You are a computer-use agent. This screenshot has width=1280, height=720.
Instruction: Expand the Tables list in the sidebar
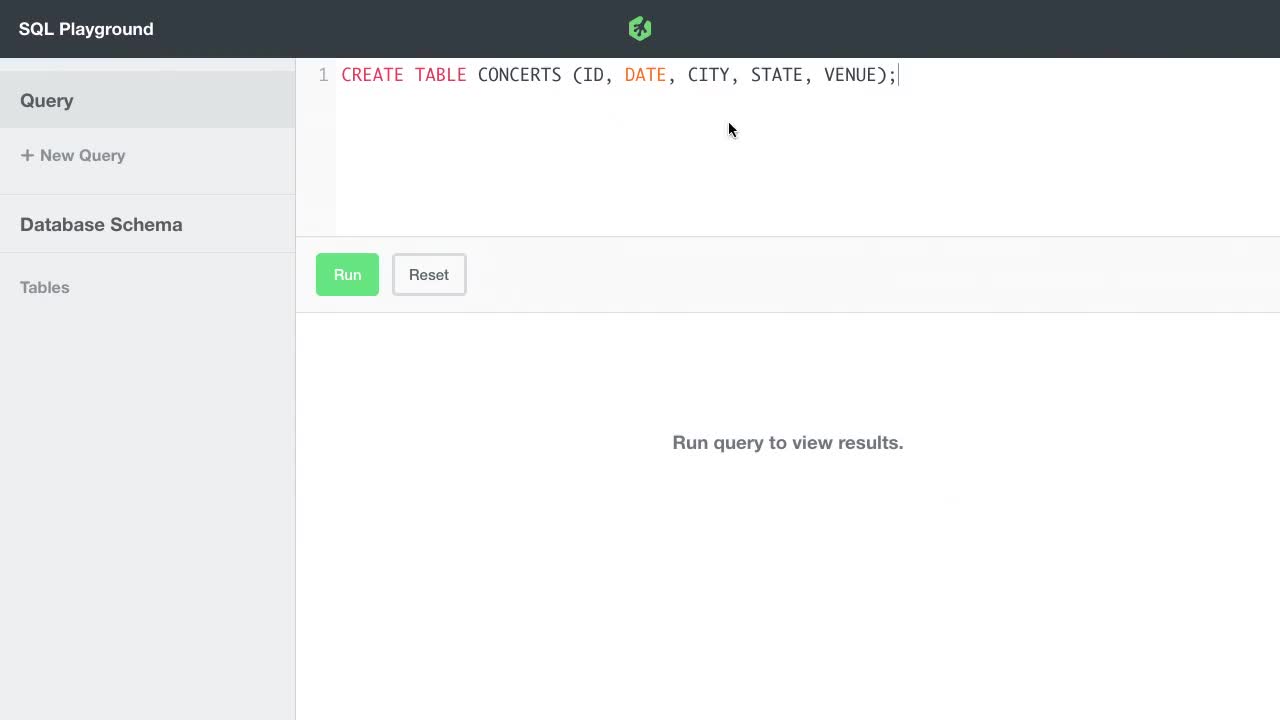[x=44, y=287]
